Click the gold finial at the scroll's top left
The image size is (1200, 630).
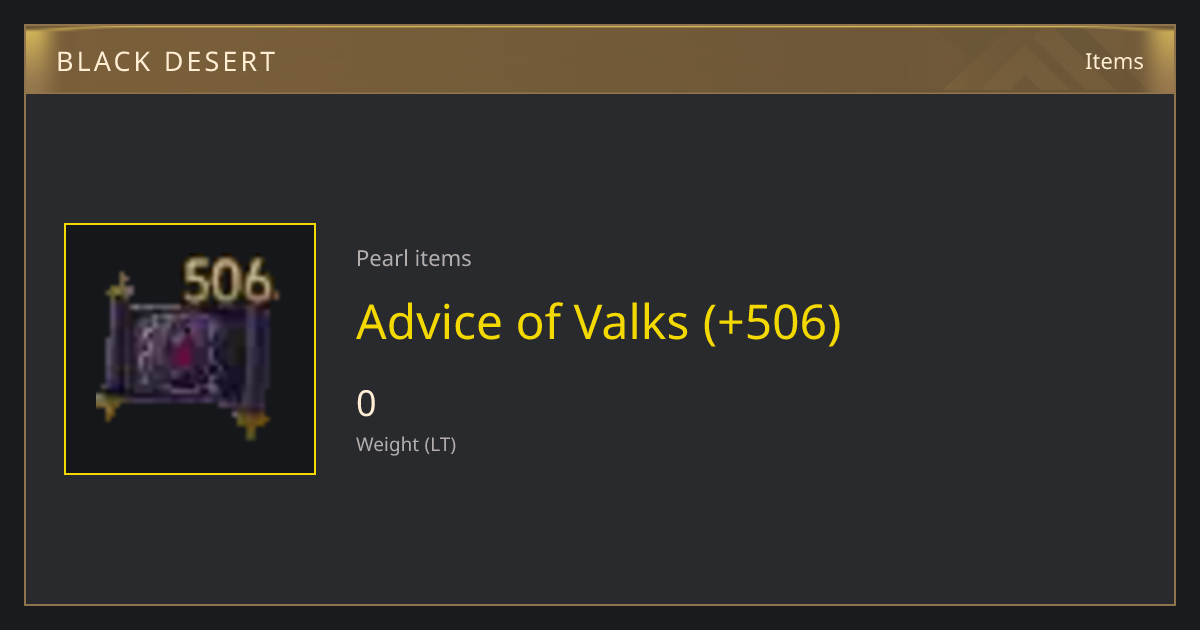point(121,288)
